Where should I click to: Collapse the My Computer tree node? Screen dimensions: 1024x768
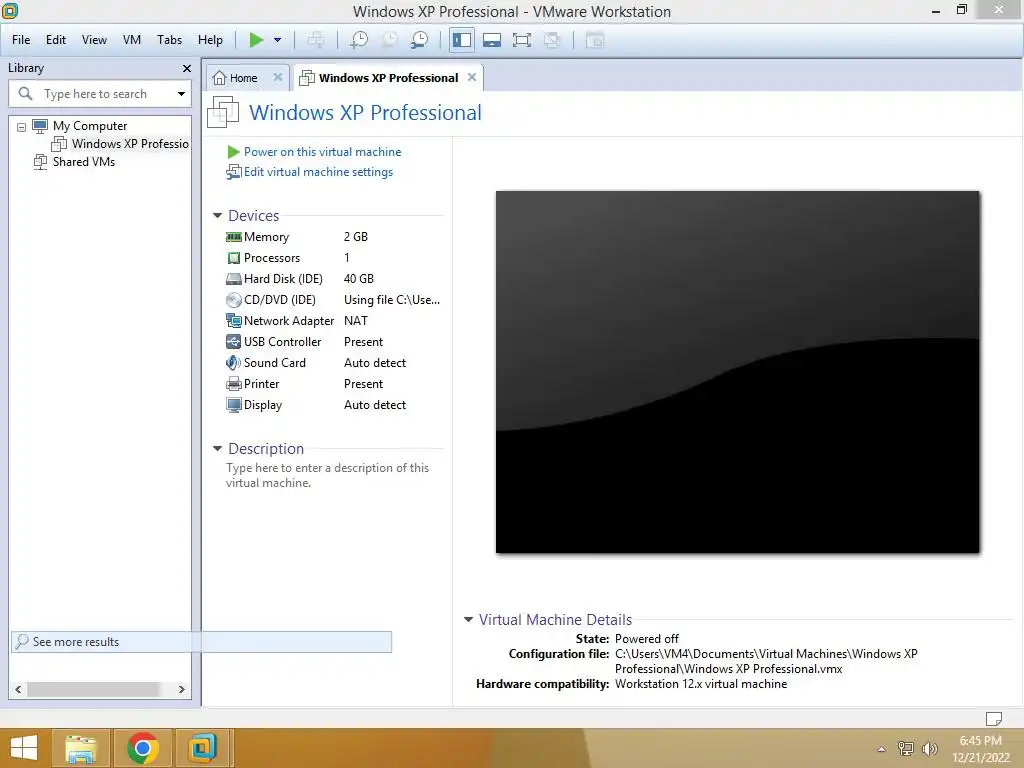22,127
